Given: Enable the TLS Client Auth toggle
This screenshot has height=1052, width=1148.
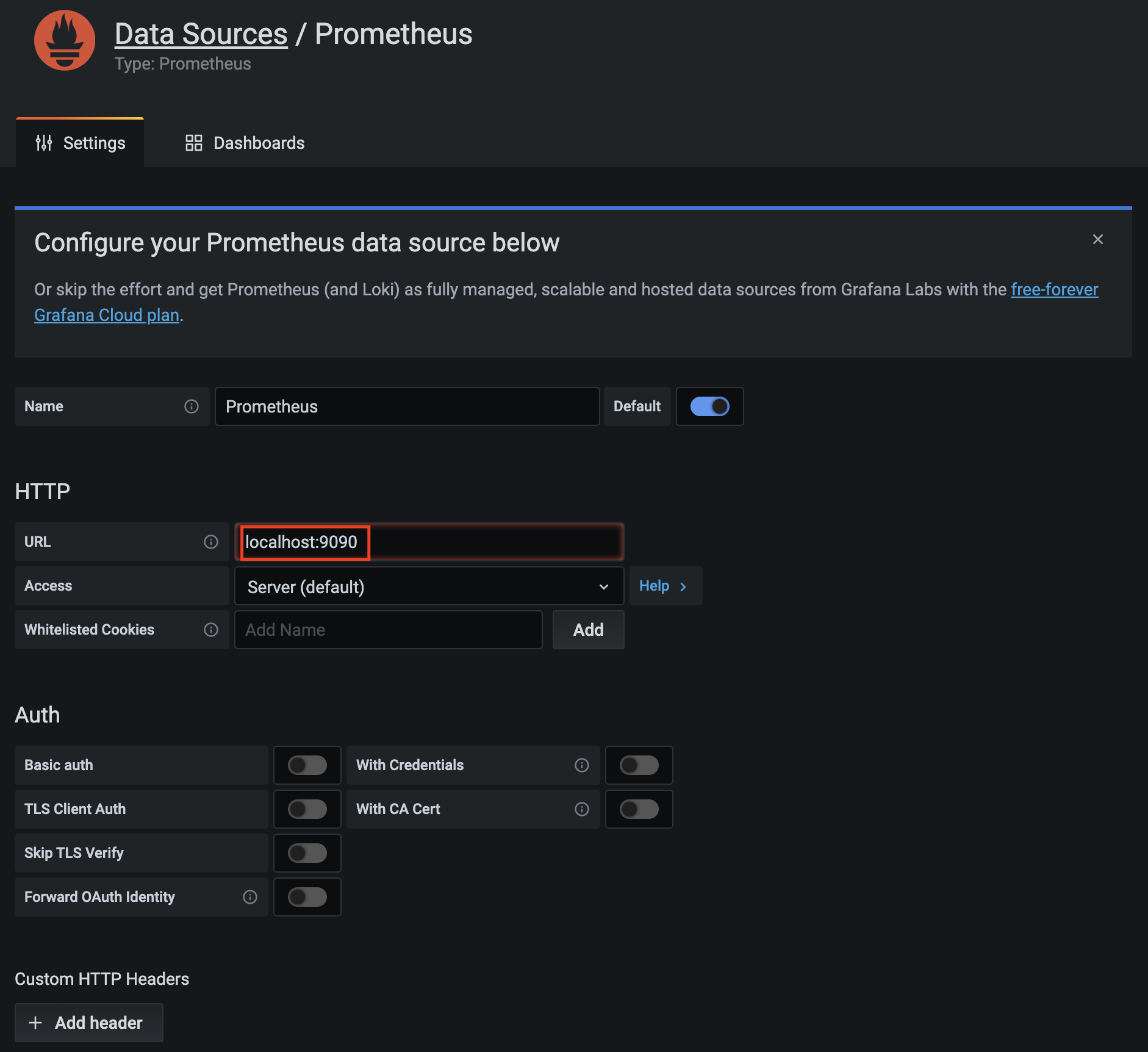Looking at the screenshot, I should click(x=307, y=809).
